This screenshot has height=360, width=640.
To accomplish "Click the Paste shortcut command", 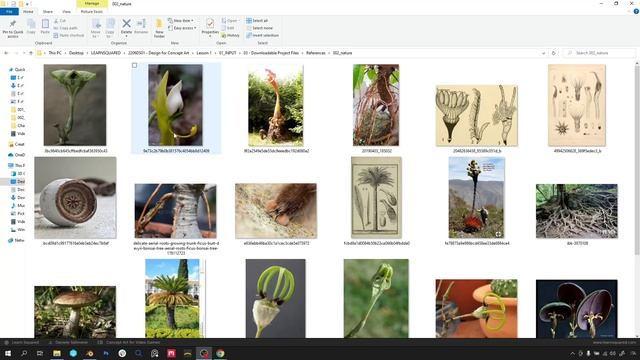I will click(69, 36).
